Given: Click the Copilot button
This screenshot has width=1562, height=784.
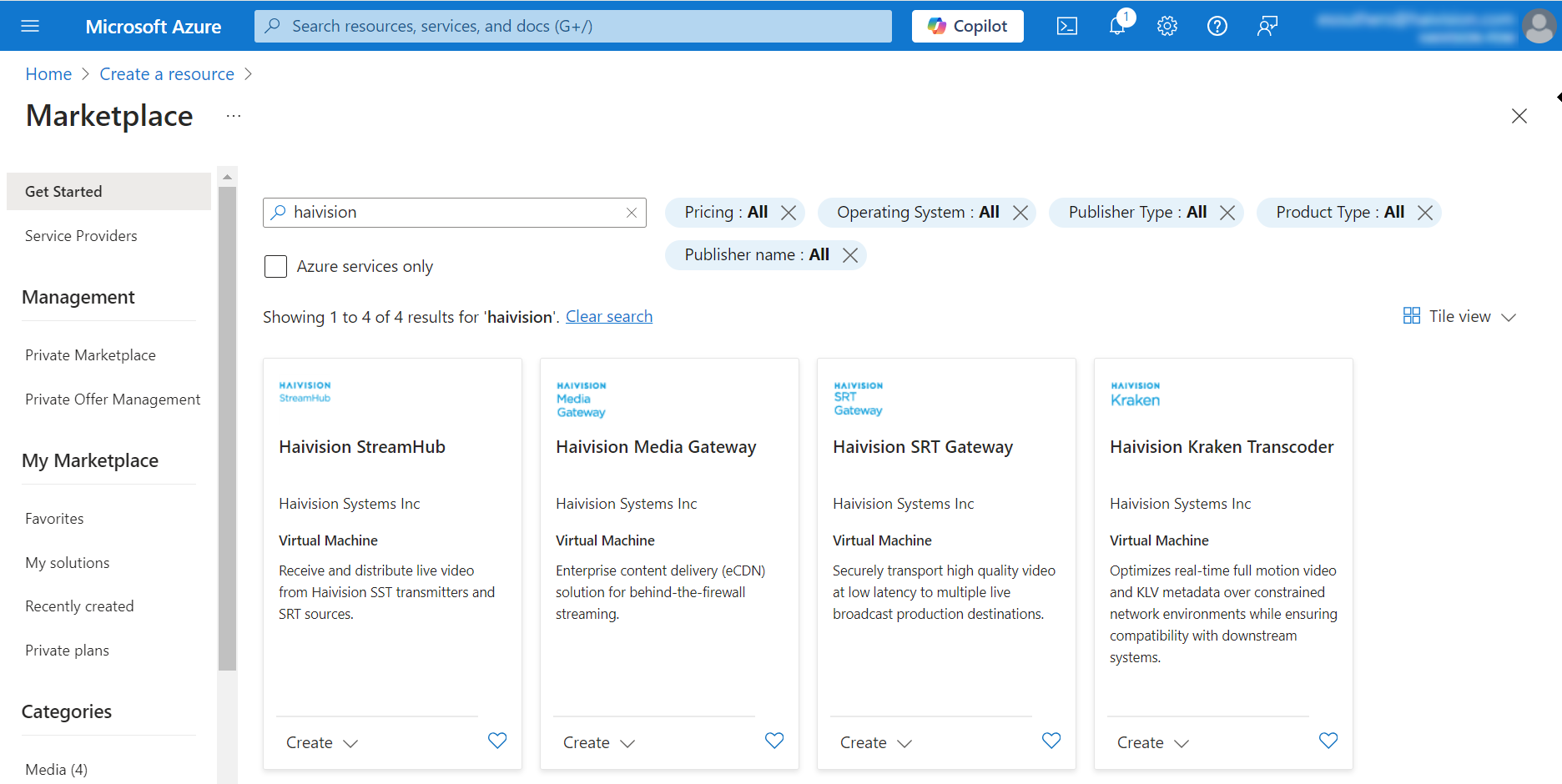Looking at the screenshot, I should coord(967,26).
